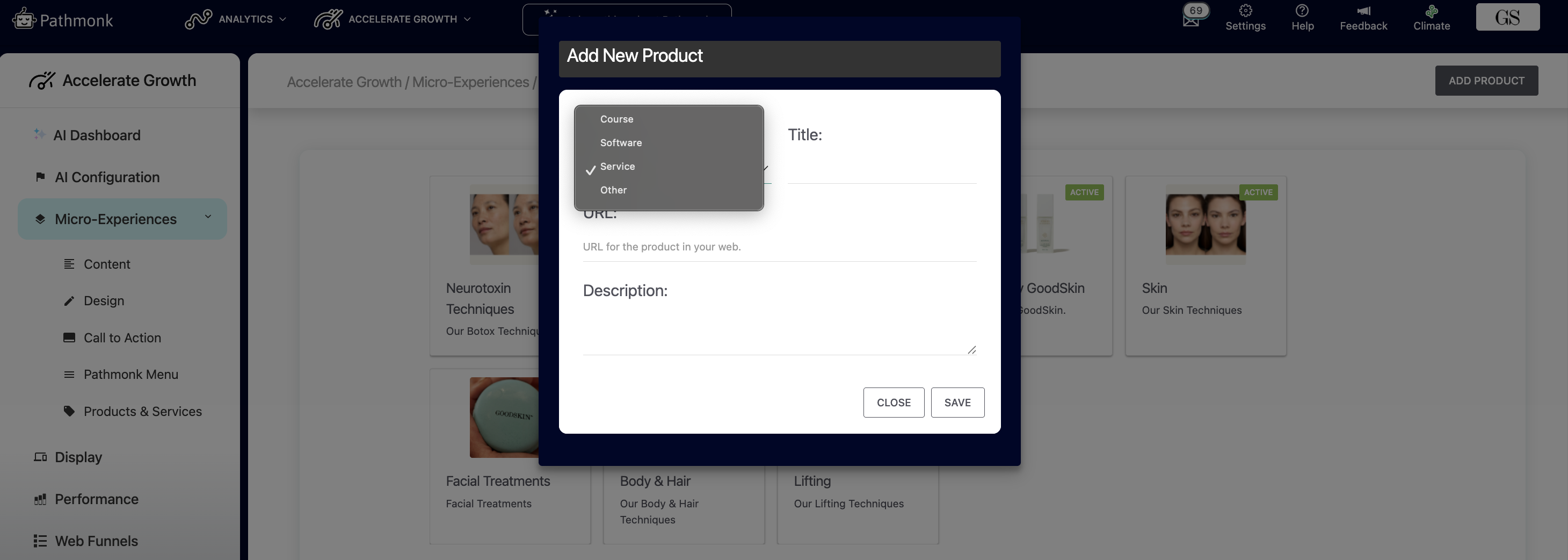Choose the checked Service option
Image resolution: width=1568 pixels, height=560 pixels.
point(669,167)
